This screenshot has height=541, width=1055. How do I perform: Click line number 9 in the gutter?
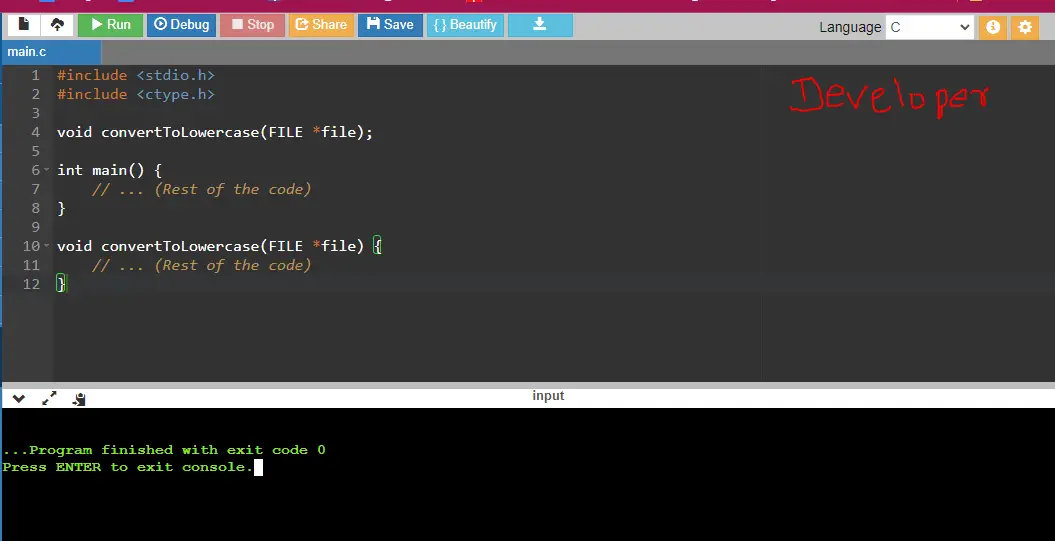[x=36, y=227]
